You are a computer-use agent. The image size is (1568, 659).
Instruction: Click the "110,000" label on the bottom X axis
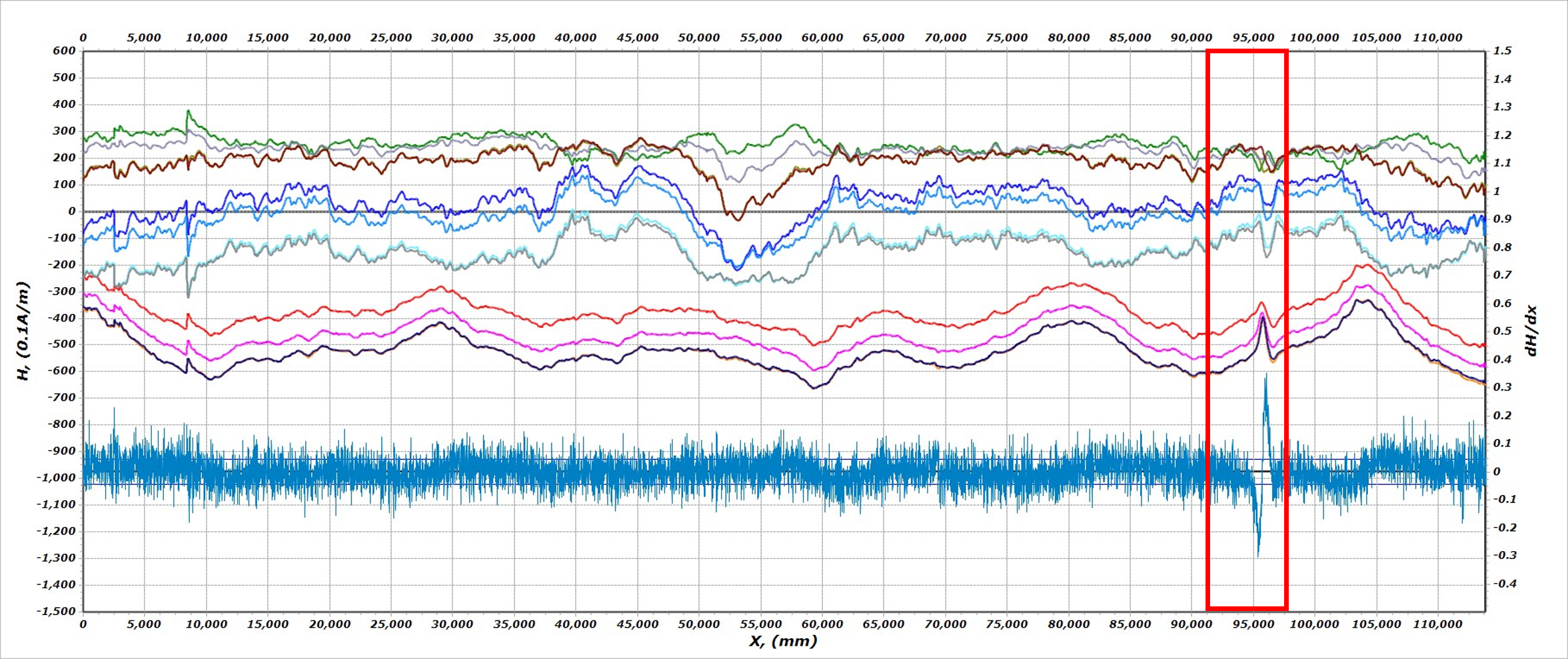[1437, 624]
